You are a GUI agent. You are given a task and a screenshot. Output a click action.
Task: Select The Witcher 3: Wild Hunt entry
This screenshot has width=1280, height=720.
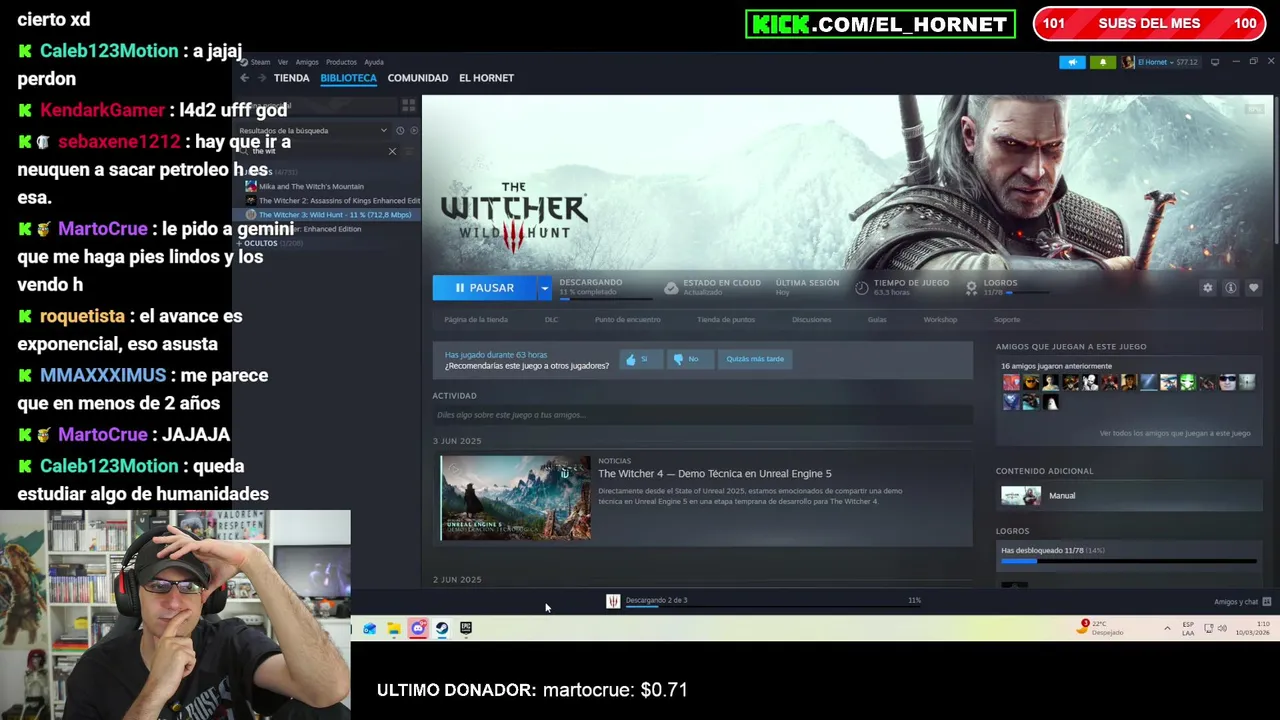click(x=328, y=215)
